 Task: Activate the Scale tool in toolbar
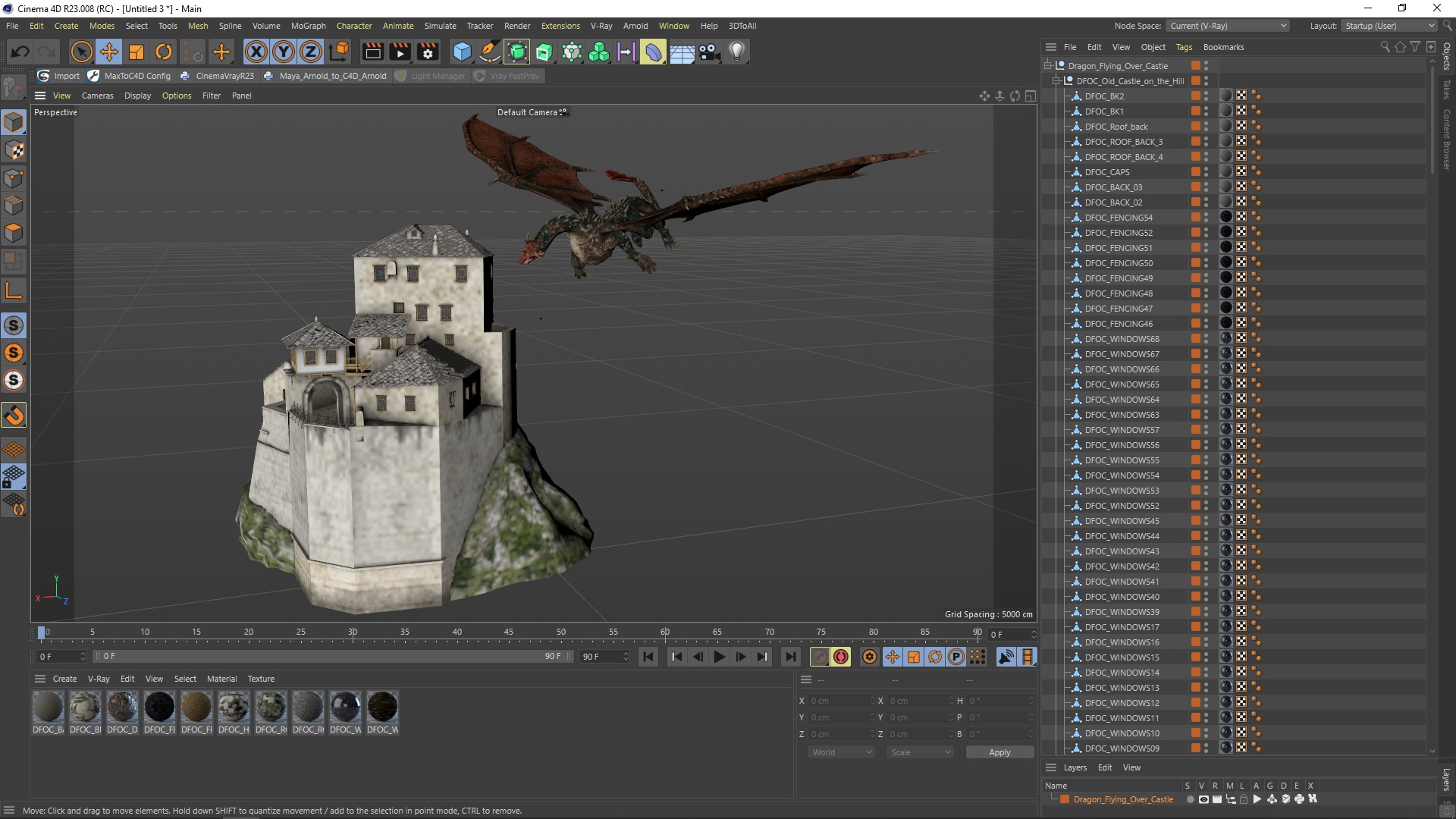coord(136,52)
